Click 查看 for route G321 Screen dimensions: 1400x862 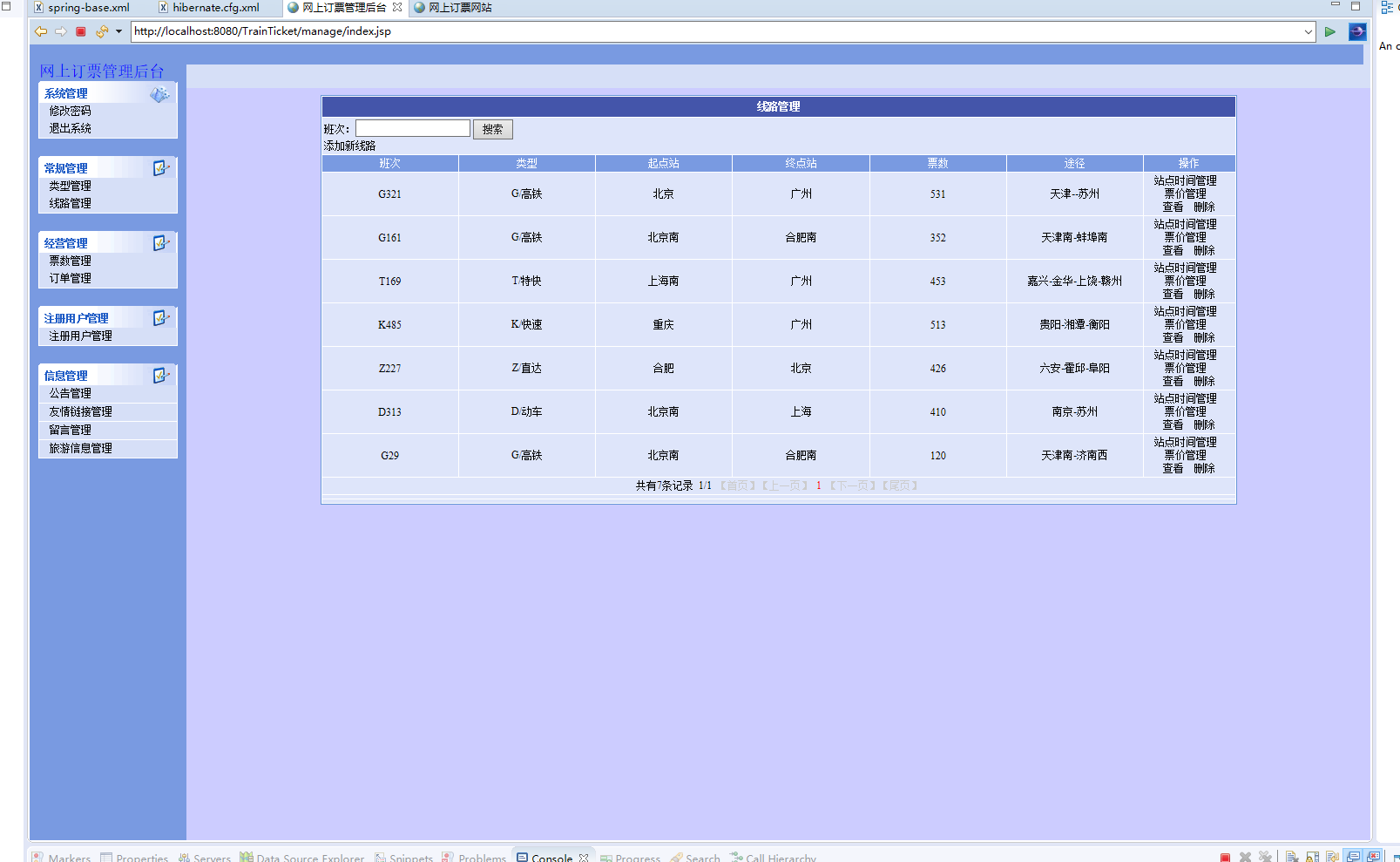pos(1173,207)
